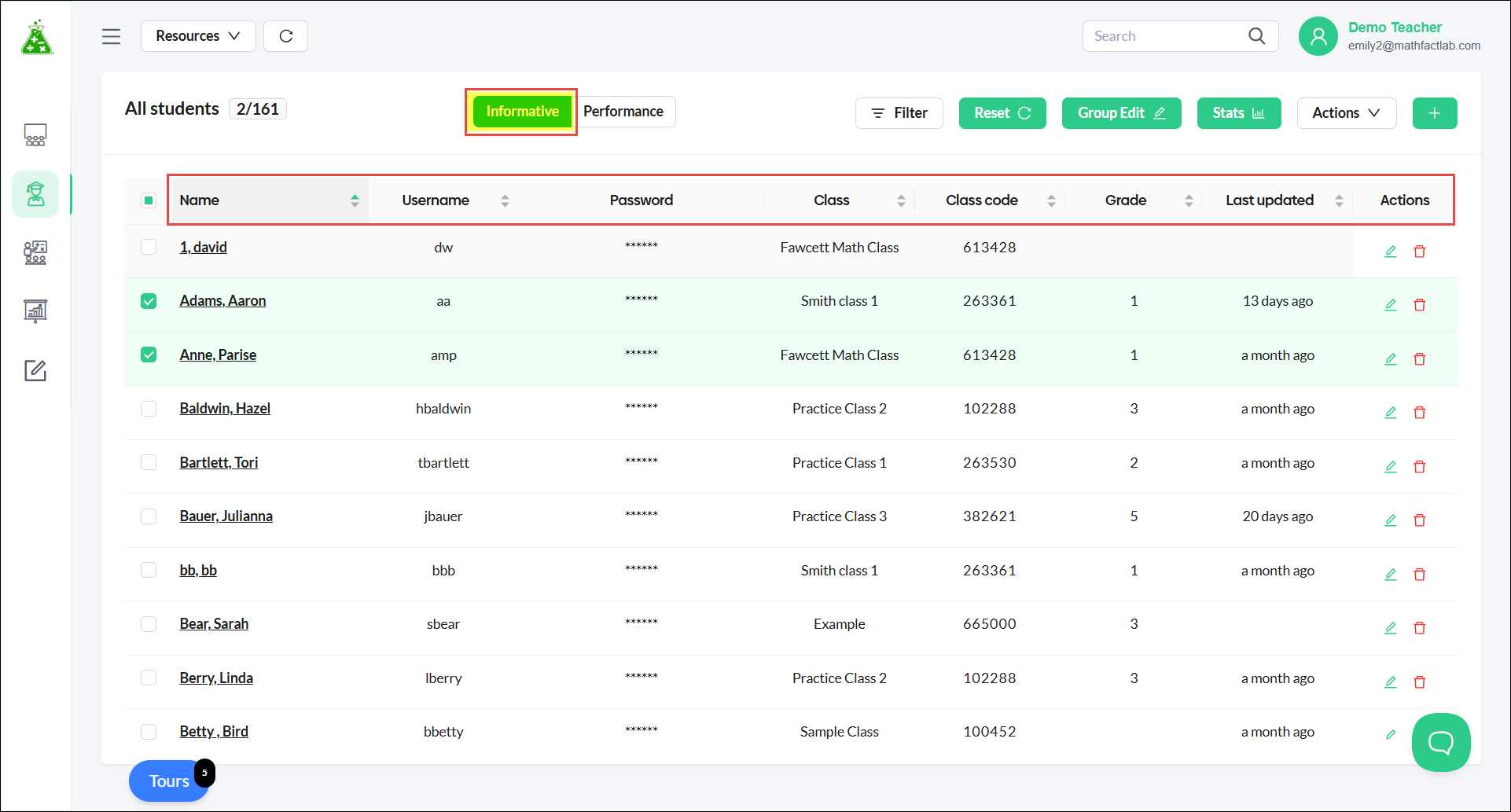The image size is (1511, 812).
Task: Open the Actions dropdown menu
Action: point(1346,113)
